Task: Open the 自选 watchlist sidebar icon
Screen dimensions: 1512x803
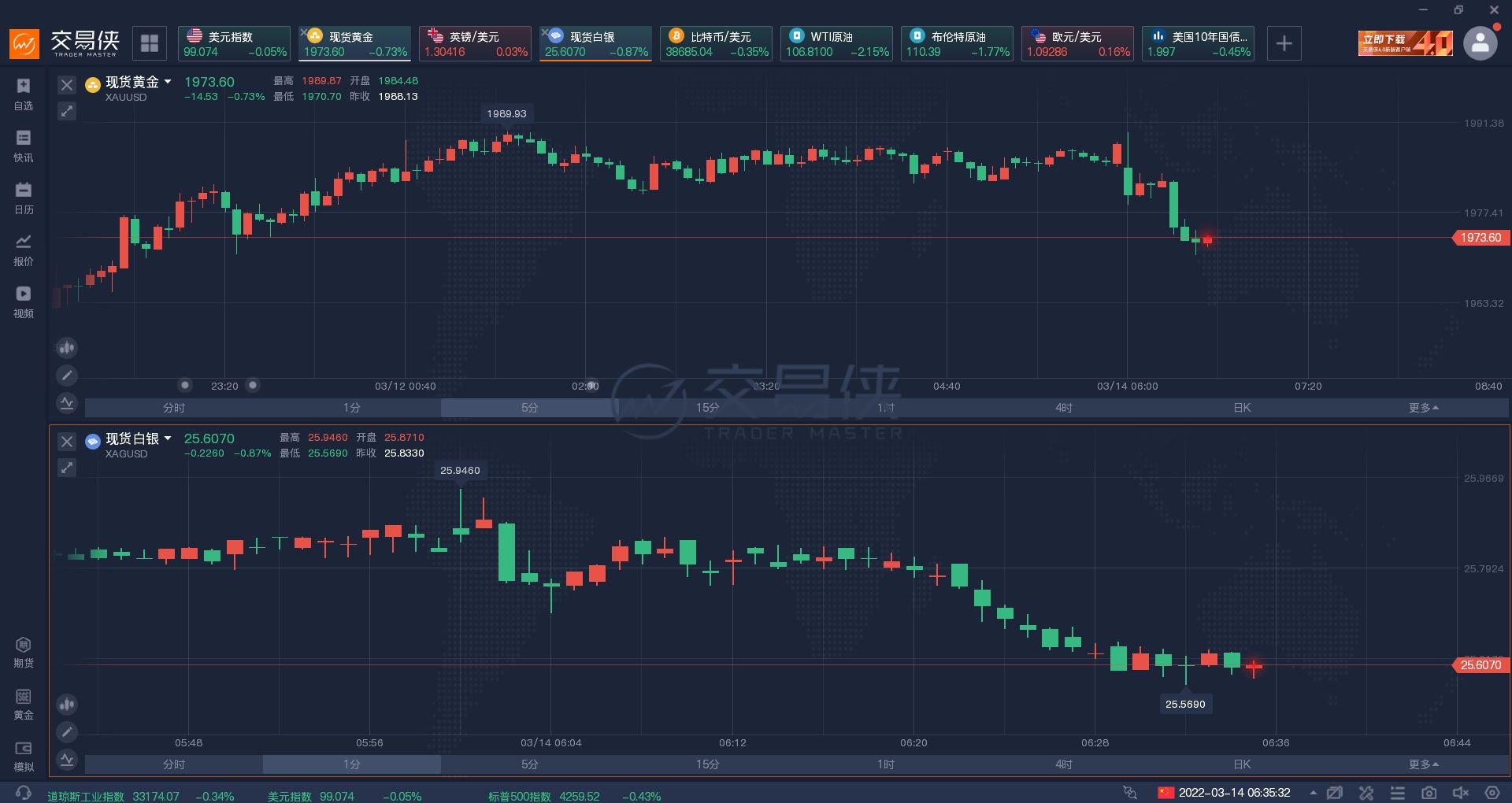Action: [24, 94]
